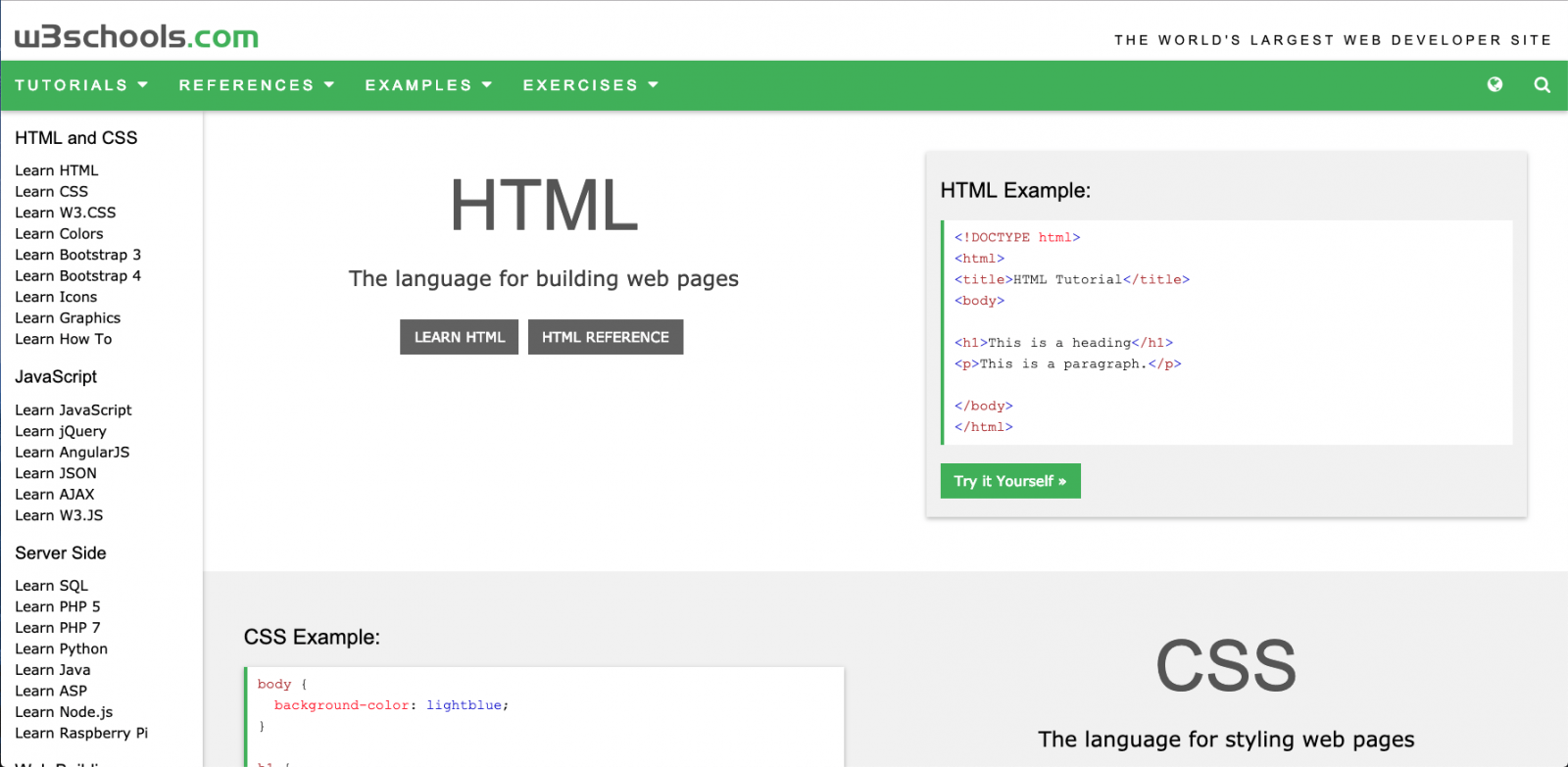Click 'The language for building web pages'
The image size is (1568, 767).
coord(544,279)
